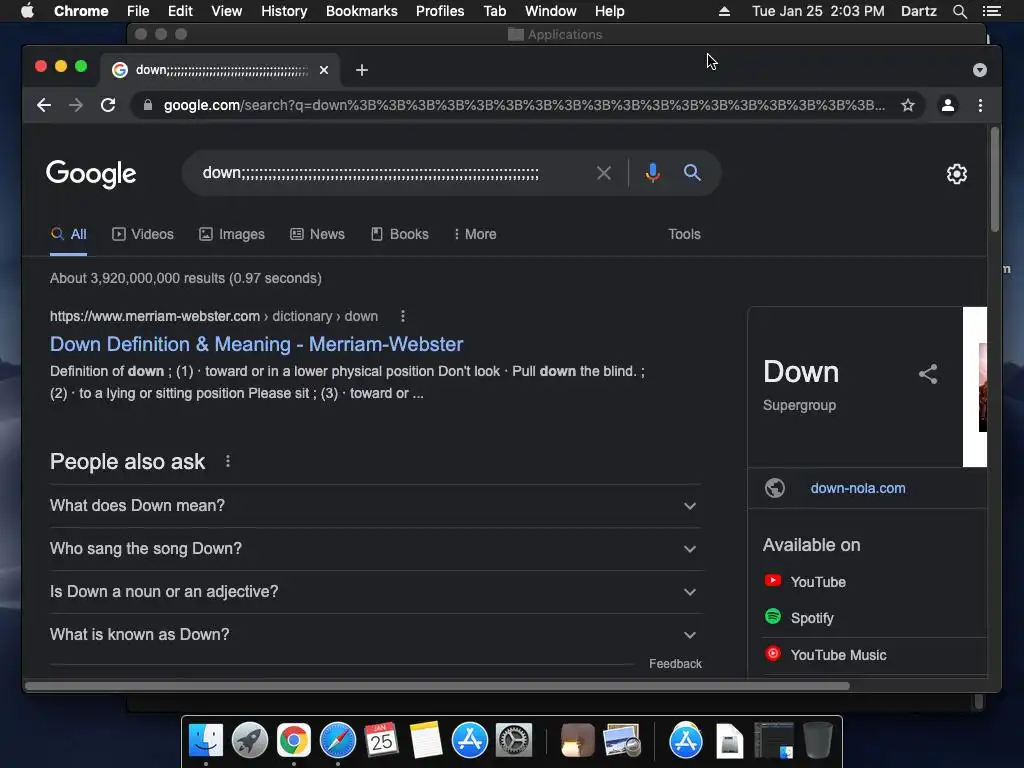Open Calendar from the Dock
The image size is (1024, 768).
pos(381,741)
